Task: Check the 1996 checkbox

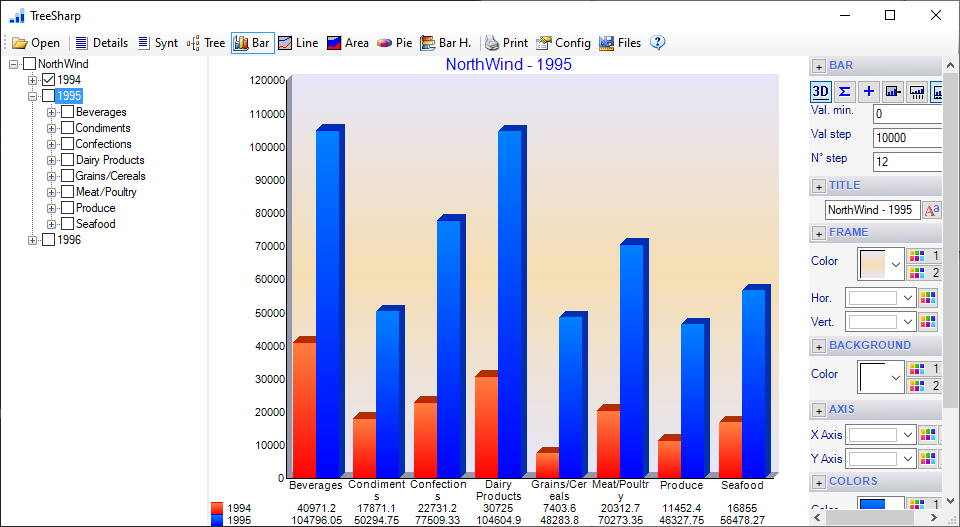Action: coord(48,240)
